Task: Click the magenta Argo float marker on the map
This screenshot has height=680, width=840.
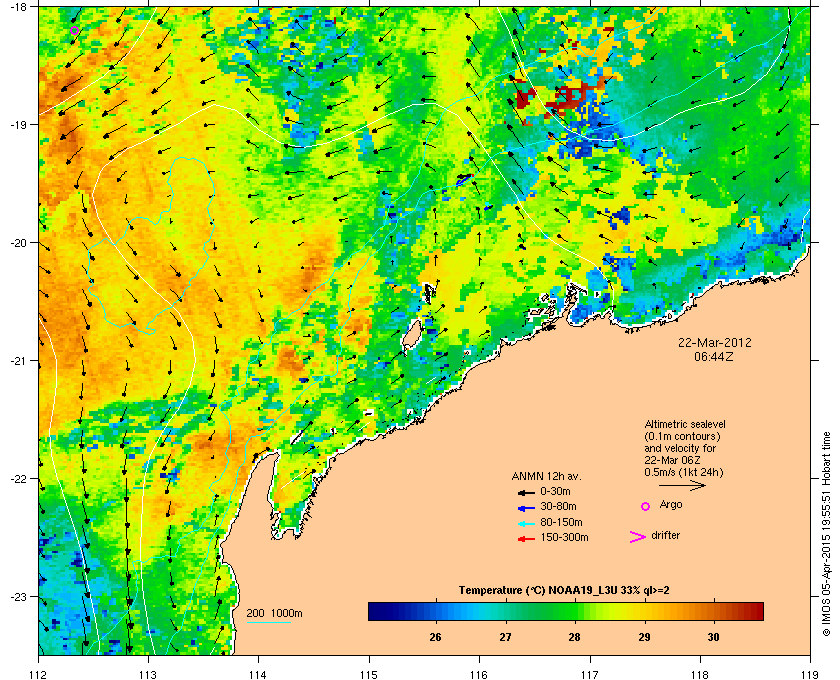Action: (x=74, y=31)
